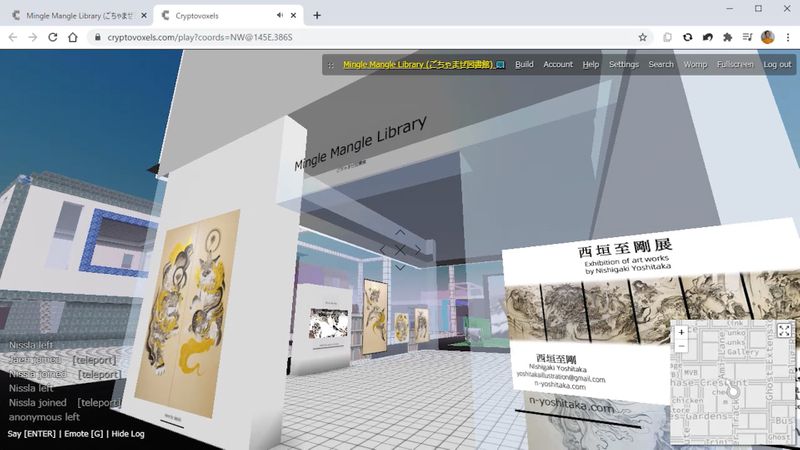Viewport: 800px width, 450px height.
Task: Click Log out in the top bar
Action: click(x=777, y=64)
